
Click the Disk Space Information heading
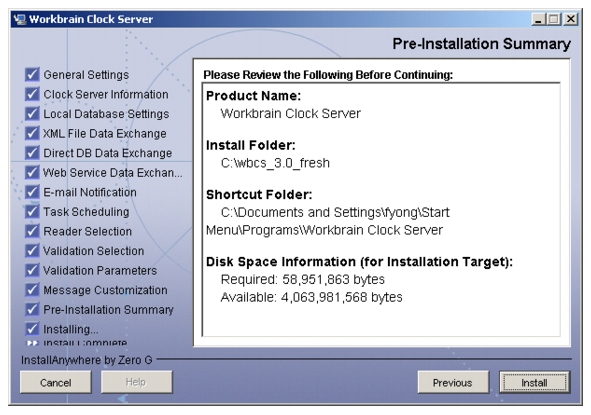click(x=359, y=262)
